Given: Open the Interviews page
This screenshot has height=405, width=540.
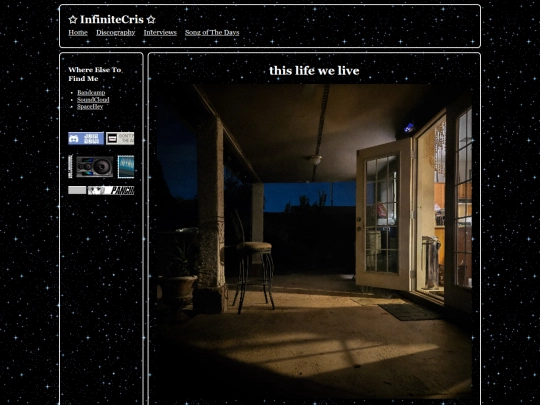Looking at the screenshot, I should pyautogui.click(x=160, y=32).
